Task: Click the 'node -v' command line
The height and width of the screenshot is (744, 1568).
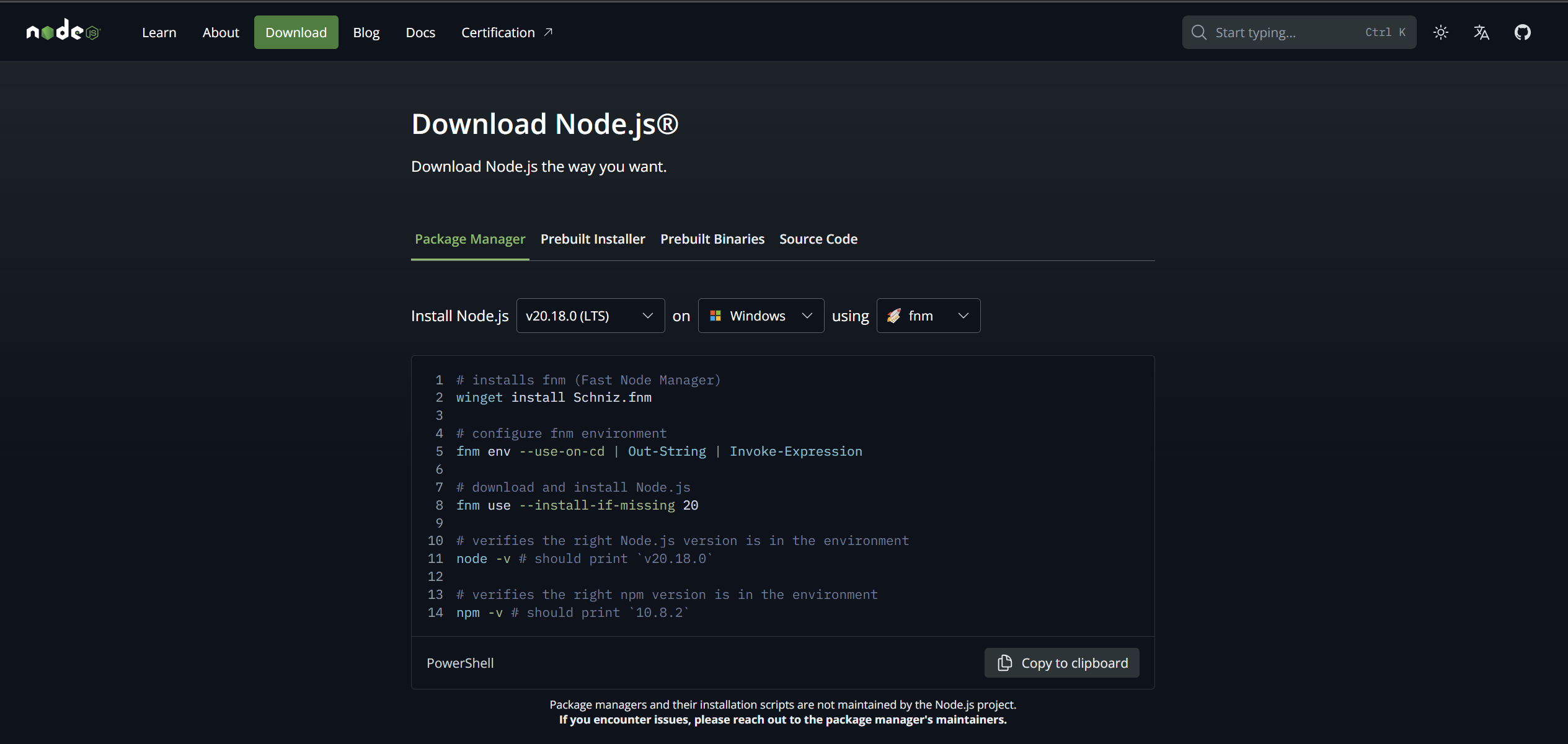Action: [x=585, y=559]
